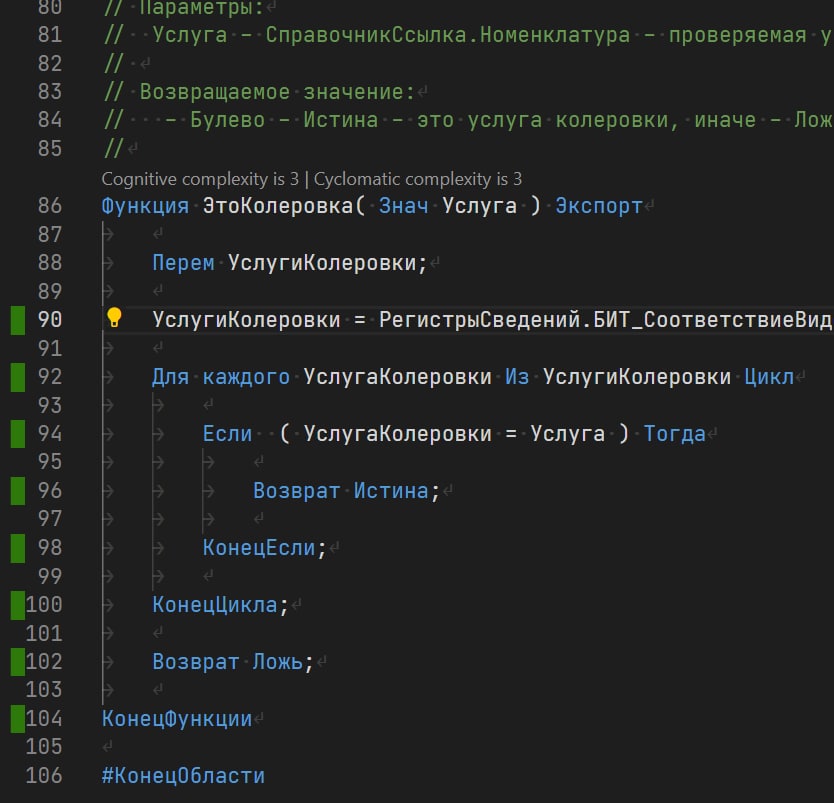This screenshot has width=834, height=803.
Task: Click the keyword Экспорт on line 86
Action: tap(599, 206)
